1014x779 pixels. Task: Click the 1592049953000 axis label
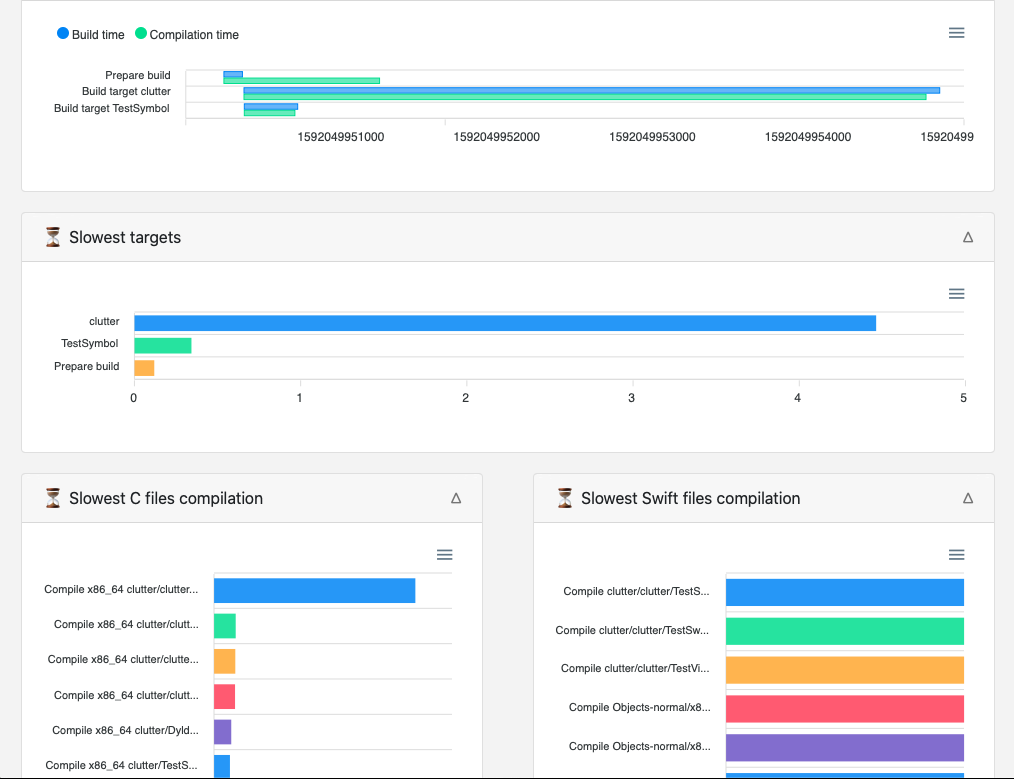[x=653, y=137]
